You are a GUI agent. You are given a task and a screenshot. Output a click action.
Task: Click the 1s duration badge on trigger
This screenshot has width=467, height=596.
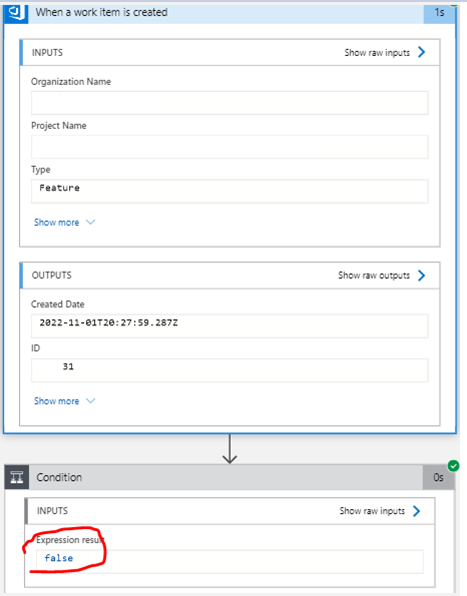(439, 13)
